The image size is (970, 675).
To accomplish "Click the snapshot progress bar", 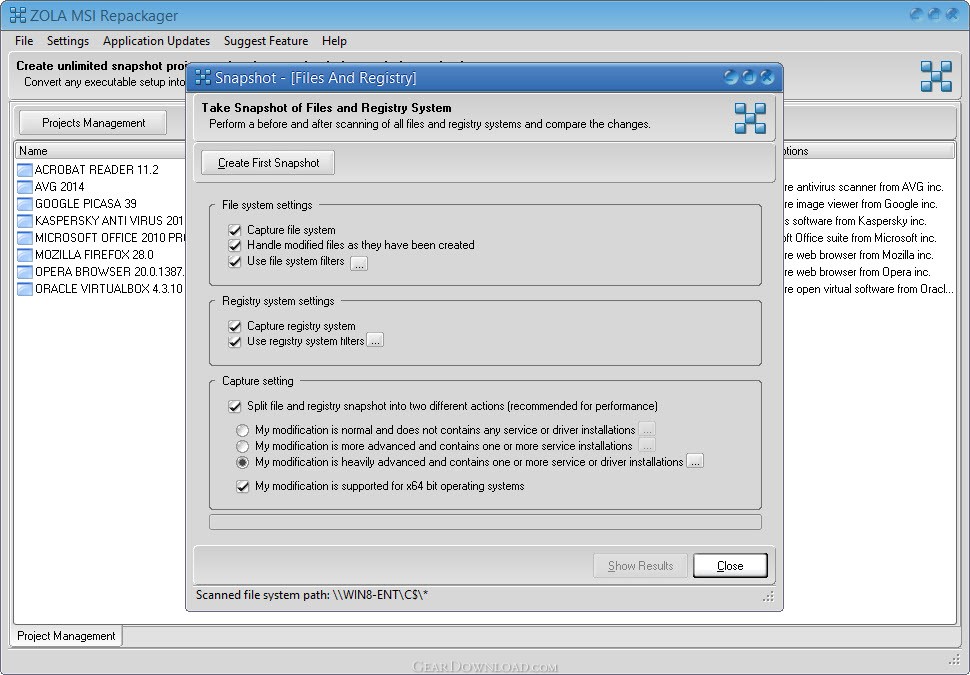I will point(486,522).
